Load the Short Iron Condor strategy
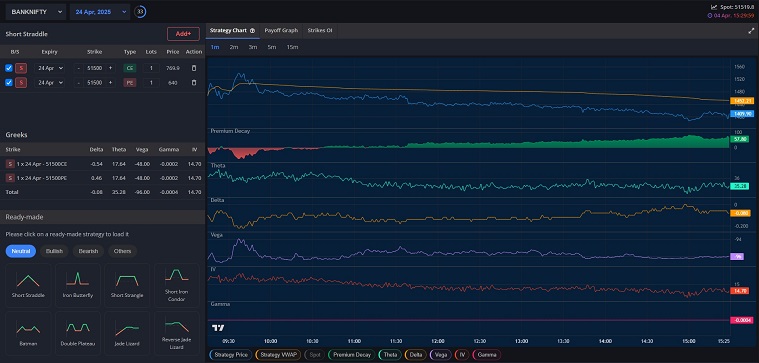Image resolution: width=759 pixels, height=363 pixels. point(176,285)
